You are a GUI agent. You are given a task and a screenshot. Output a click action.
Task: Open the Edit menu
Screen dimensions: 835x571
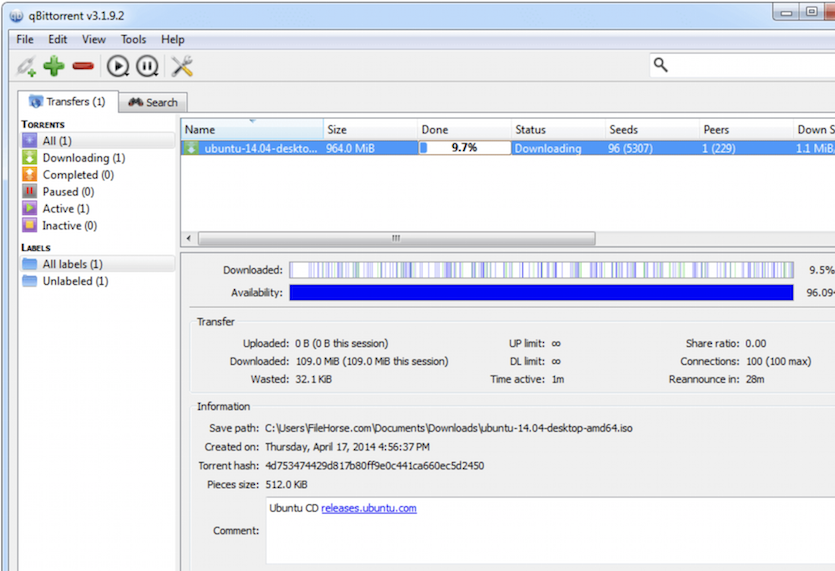[58, 39]
